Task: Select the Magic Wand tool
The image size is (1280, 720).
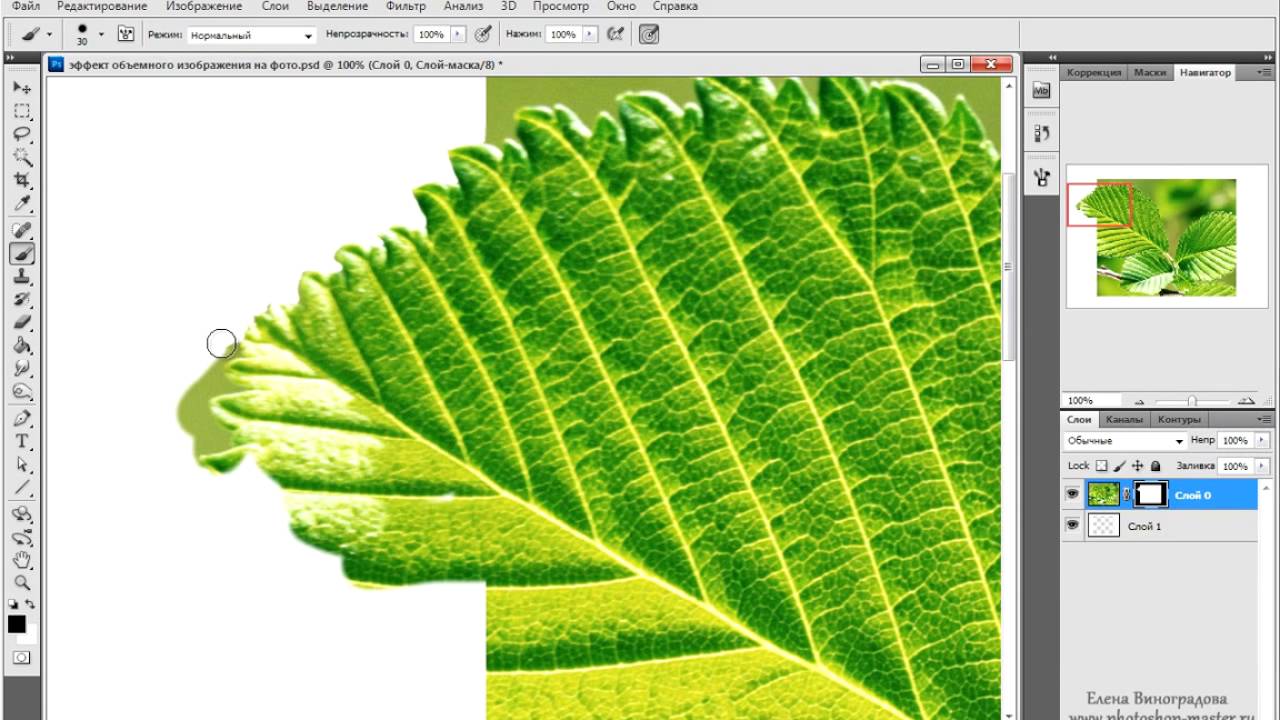Action: pos(22,157)
